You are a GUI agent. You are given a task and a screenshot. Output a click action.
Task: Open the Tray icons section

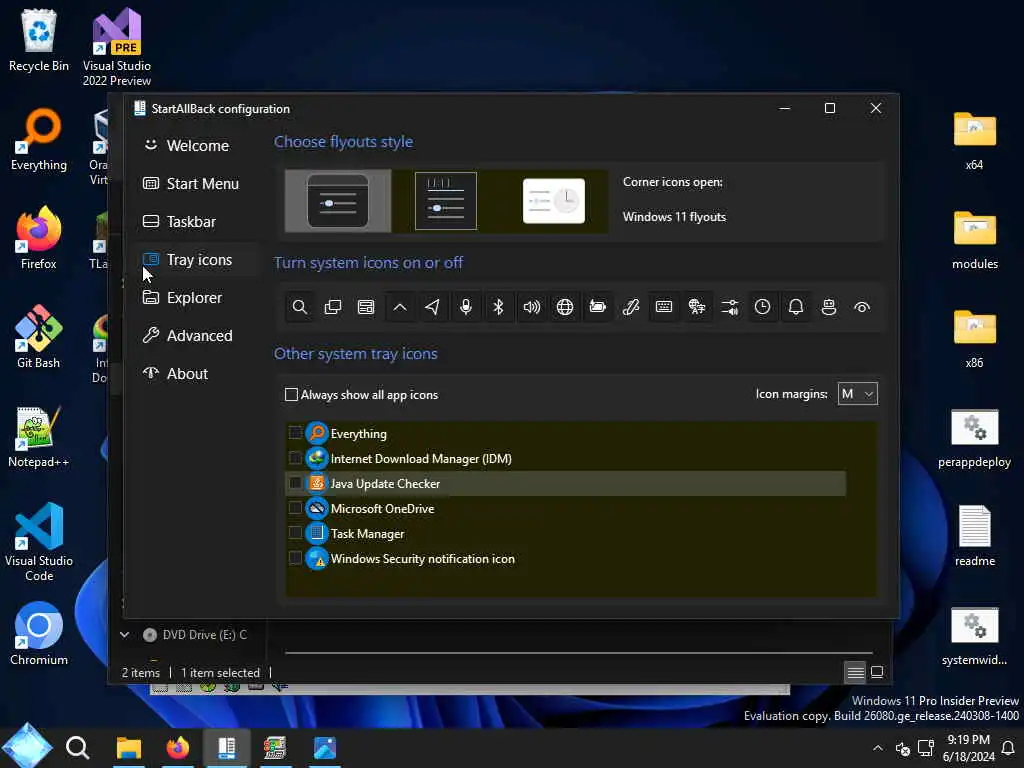(x=198, y=260)
